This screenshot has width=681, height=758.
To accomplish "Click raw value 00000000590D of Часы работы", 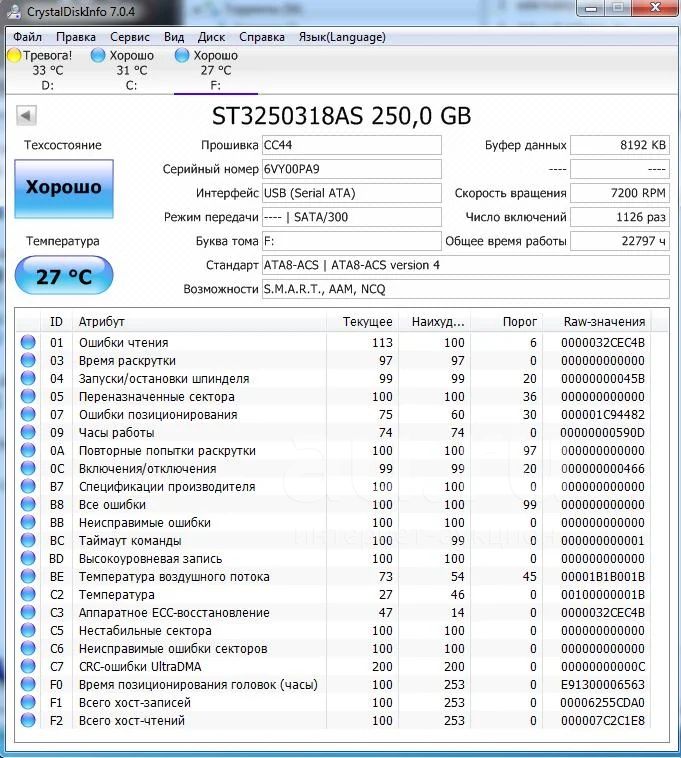I will [x=603, y=433].
